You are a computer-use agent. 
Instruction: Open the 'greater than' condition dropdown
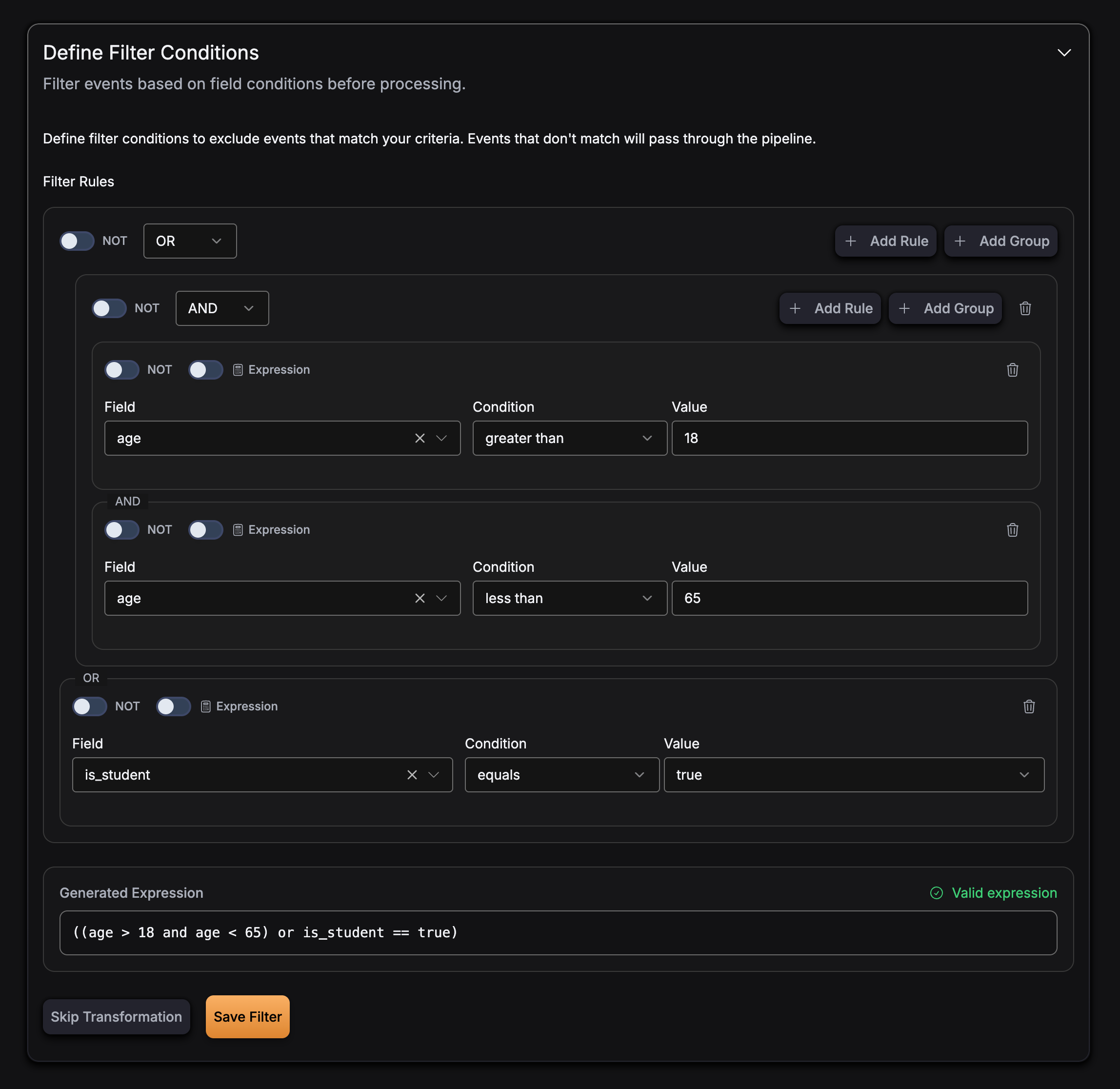click(569, 438)
